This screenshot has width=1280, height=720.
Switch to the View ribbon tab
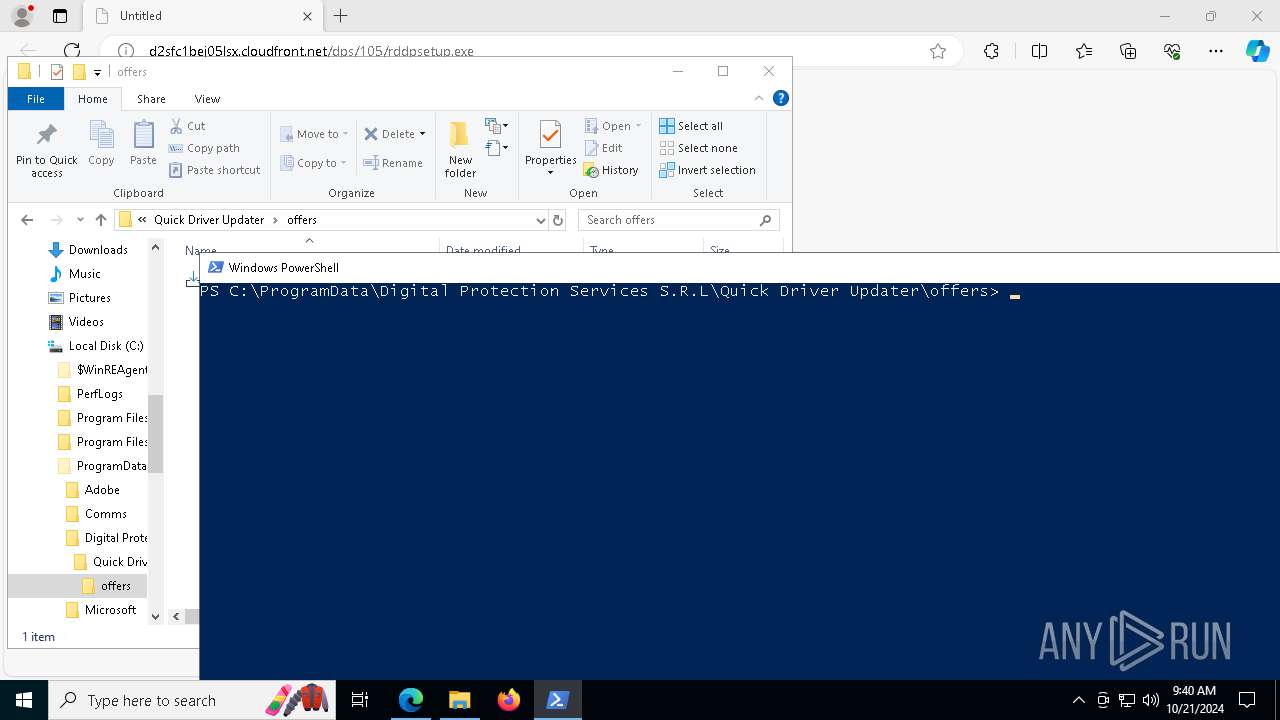pos(207,99)
